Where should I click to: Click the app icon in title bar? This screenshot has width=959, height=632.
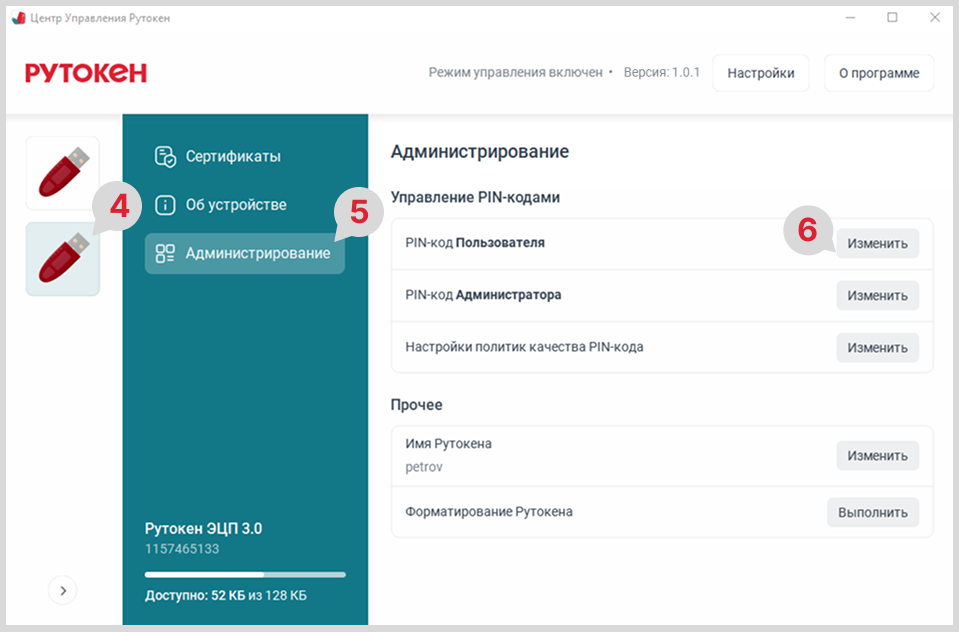coord(17,18)
